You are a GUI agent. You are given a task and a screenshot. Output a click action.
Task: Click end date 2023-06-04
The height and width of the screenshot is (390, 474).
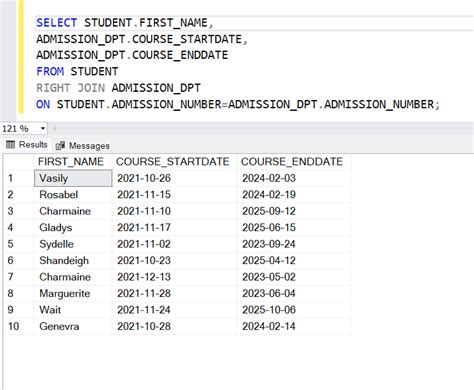(x=294, y=293)
